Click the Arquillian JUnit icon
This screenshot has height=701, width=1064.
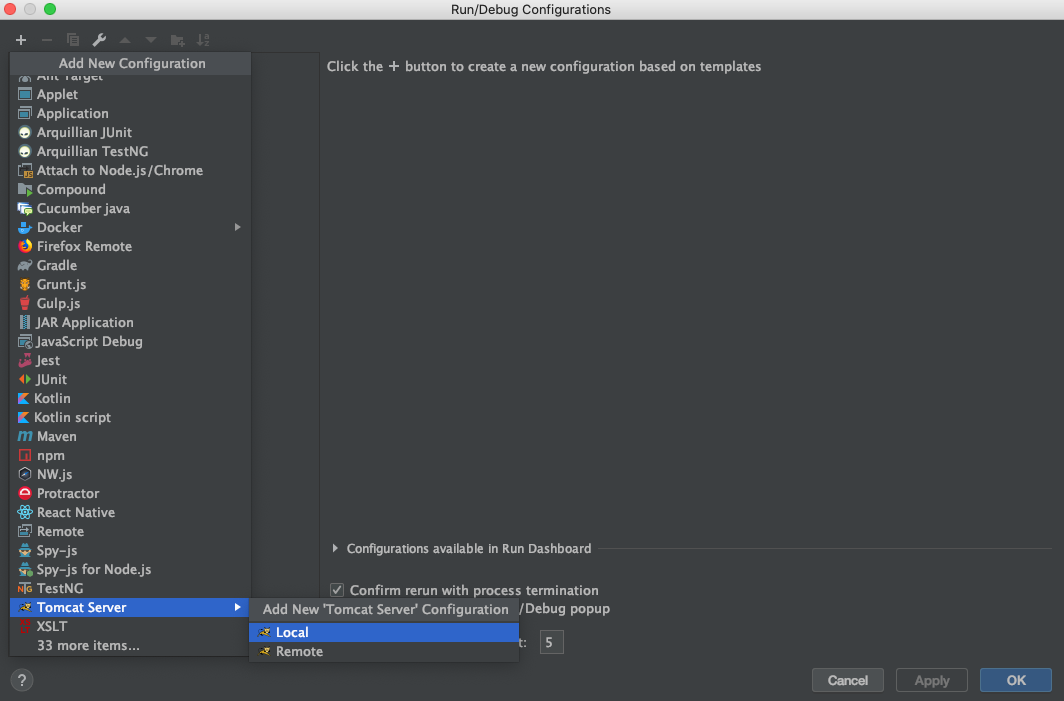pyautogui.click(x=25, y=132)
